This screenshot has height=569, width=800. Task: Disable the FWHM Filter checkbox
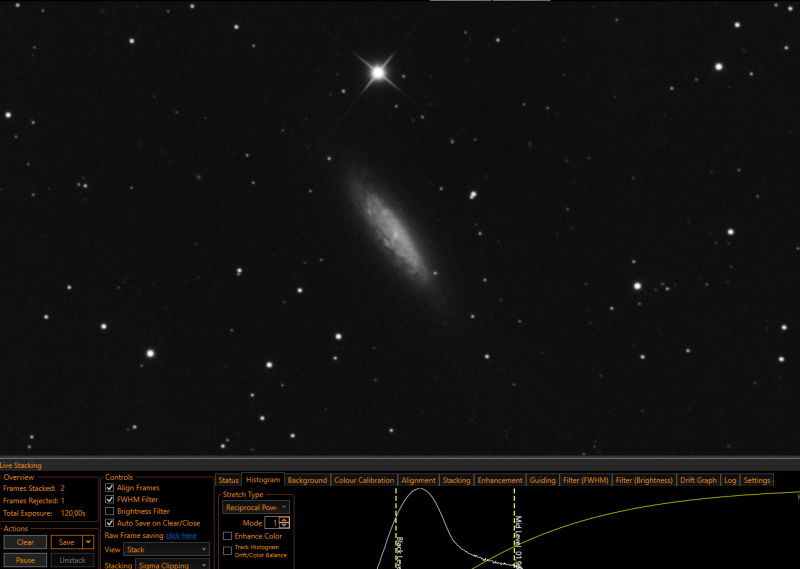[x=109, y=500]
